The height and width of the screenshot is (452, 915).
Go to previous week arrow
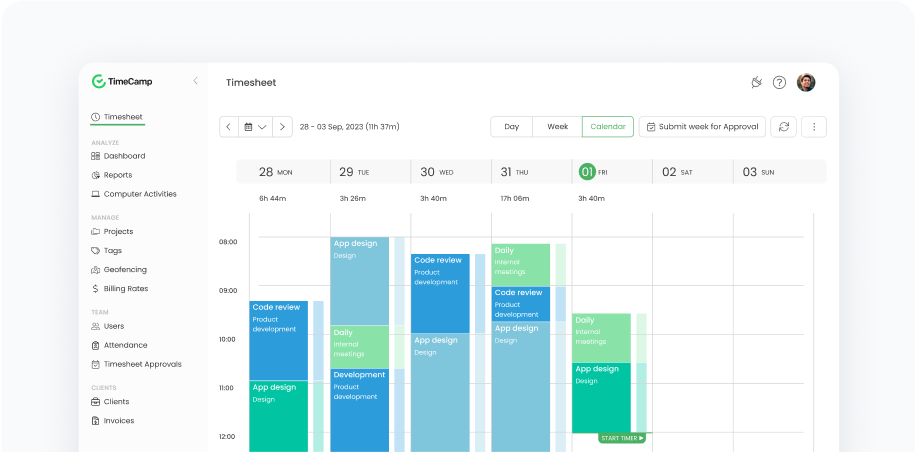tap(228, 127)
